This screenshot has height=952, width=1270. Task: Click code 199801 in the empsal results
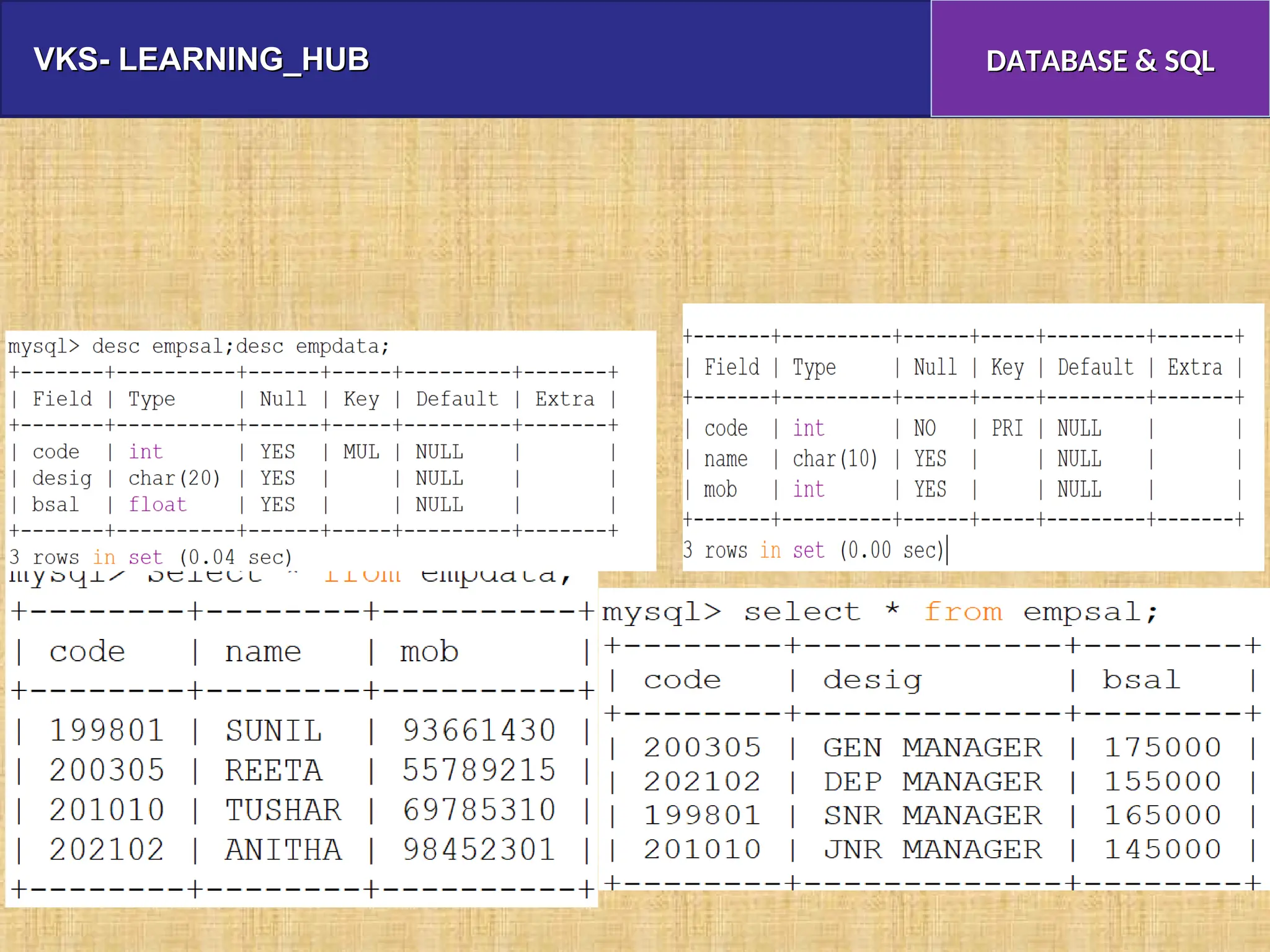click(x=702, y=815)
